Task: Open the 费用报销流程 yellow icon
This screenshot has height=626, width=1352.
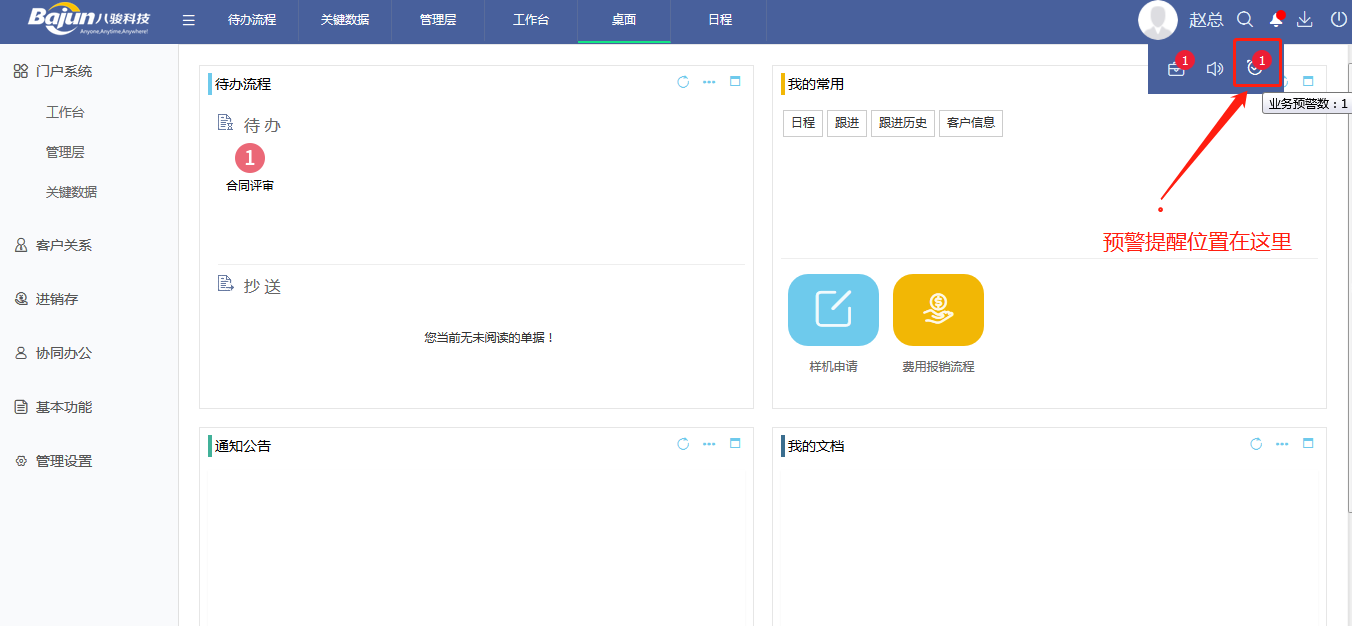Action: (938, 310)
